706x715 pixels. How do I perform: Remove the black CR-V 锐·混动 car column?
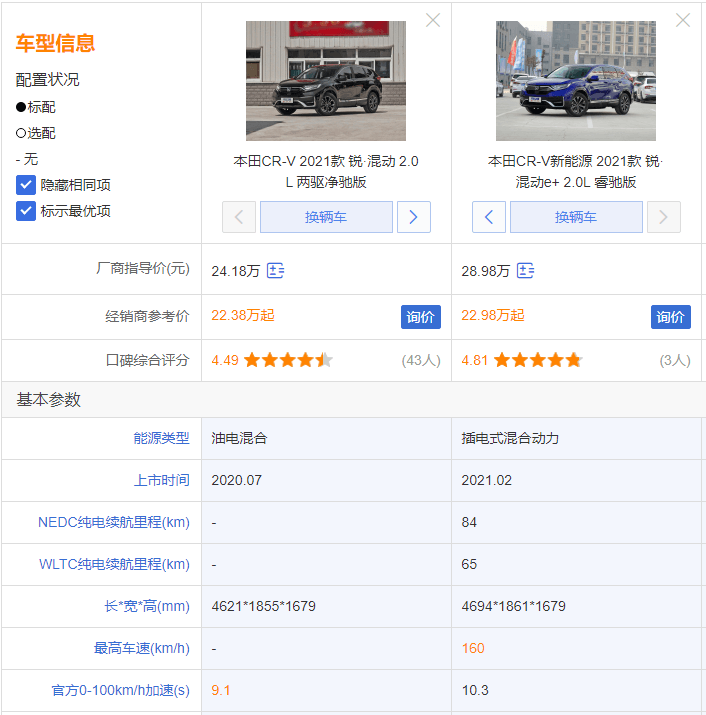[x=432, y=20]
